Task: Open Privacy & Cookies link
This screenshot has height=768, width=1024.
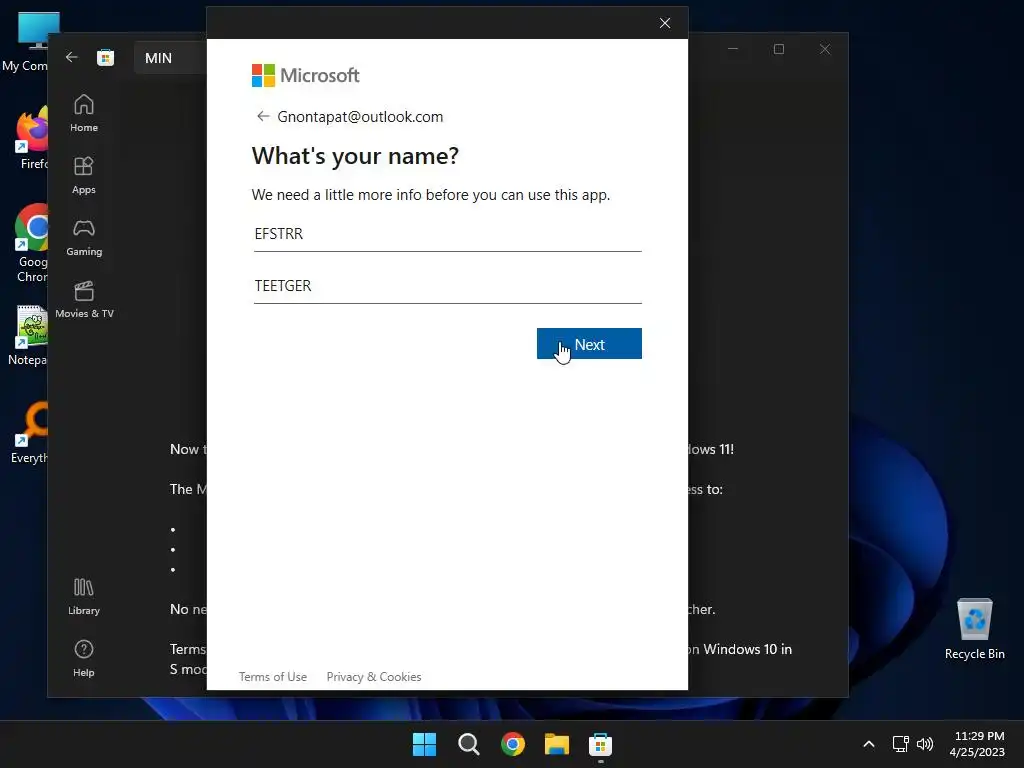Action: coord(374,677)
